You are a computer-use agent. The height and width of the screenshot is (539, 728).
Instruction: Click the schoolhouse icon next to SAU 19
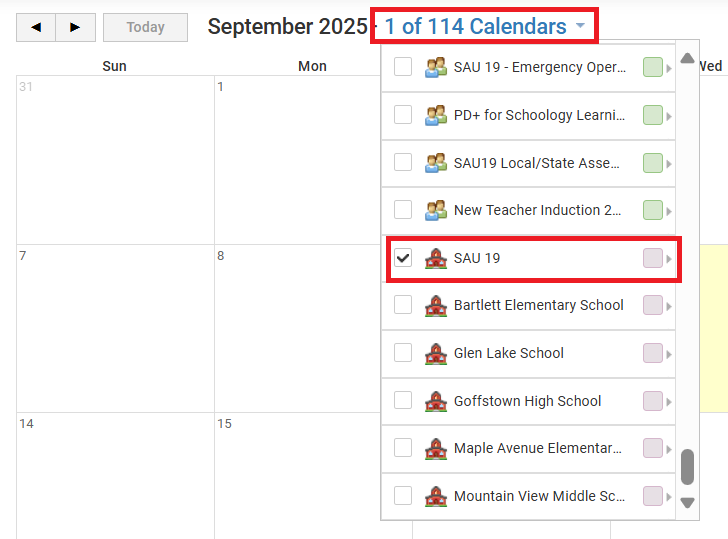pos(435,258)
